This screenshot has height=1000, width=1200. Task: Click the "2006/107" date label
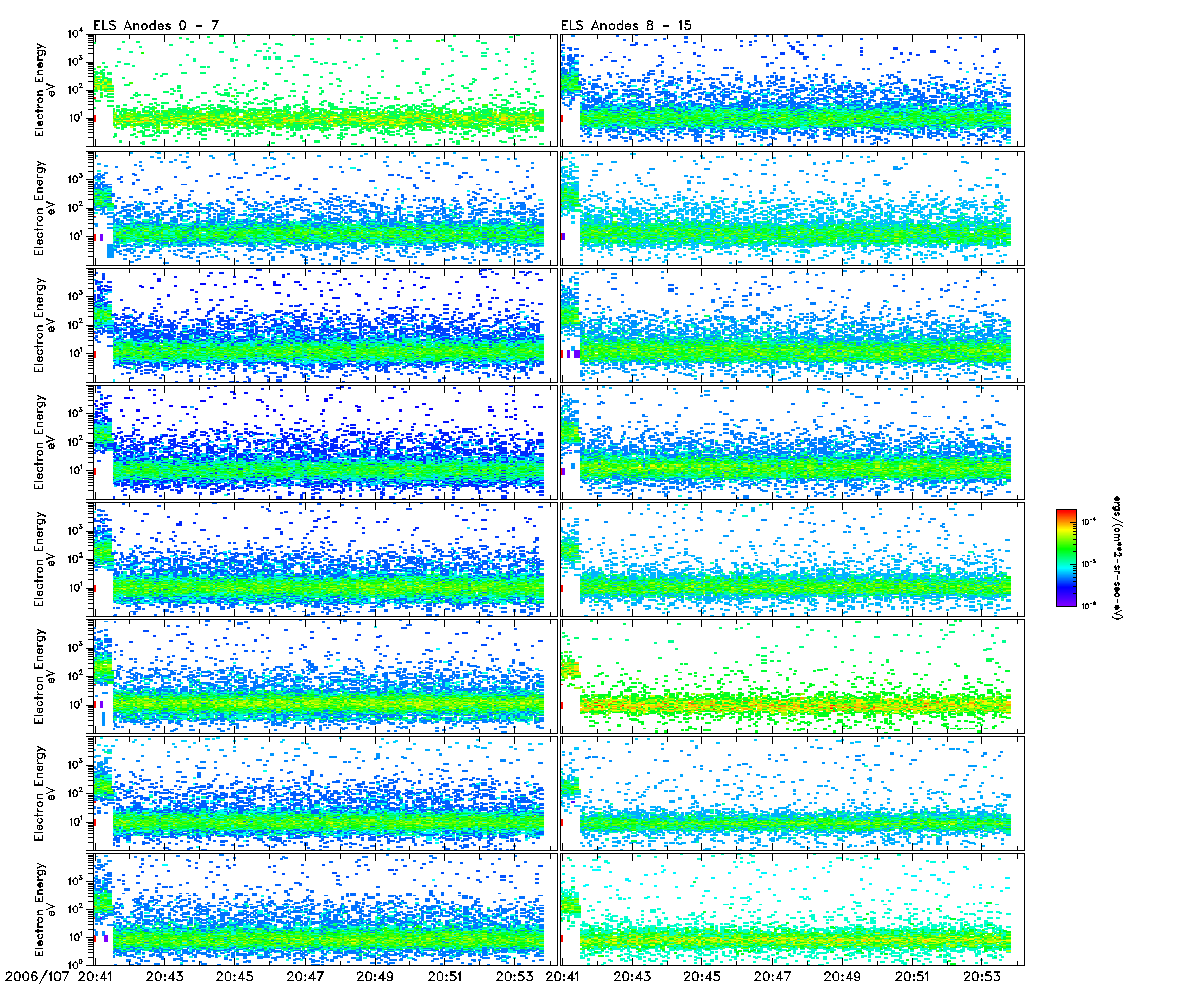tap(39, 978)
